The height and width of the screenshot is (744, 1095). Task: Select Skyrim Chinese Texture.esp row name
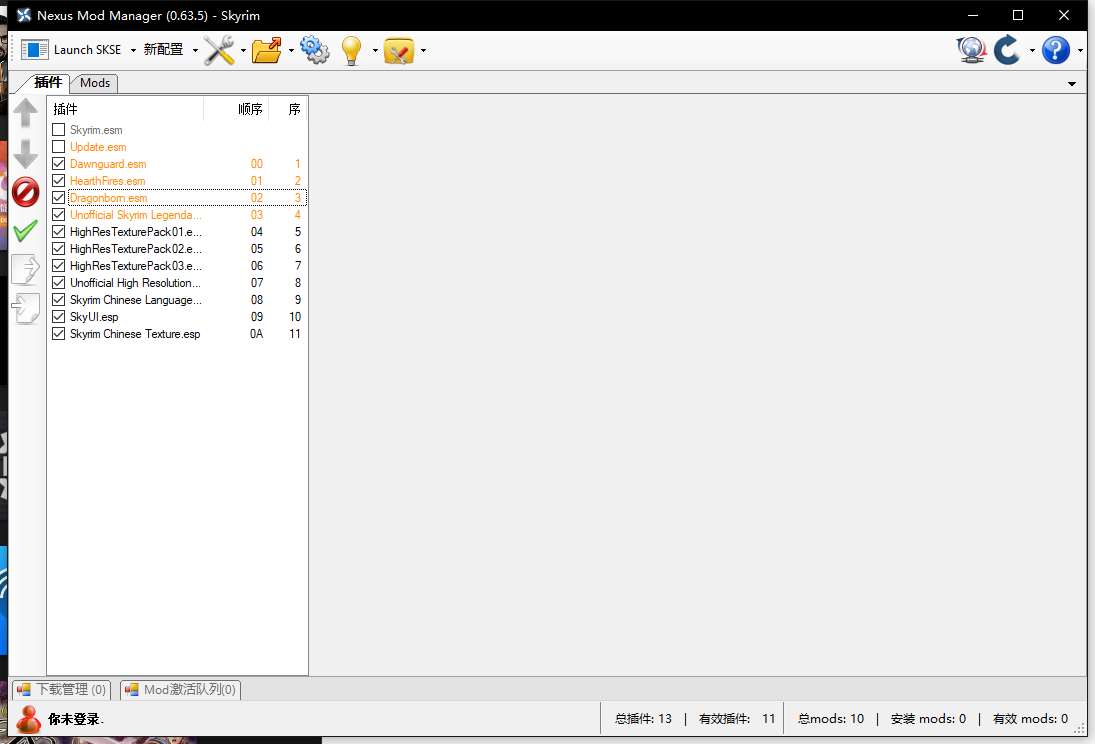(135, 334)
